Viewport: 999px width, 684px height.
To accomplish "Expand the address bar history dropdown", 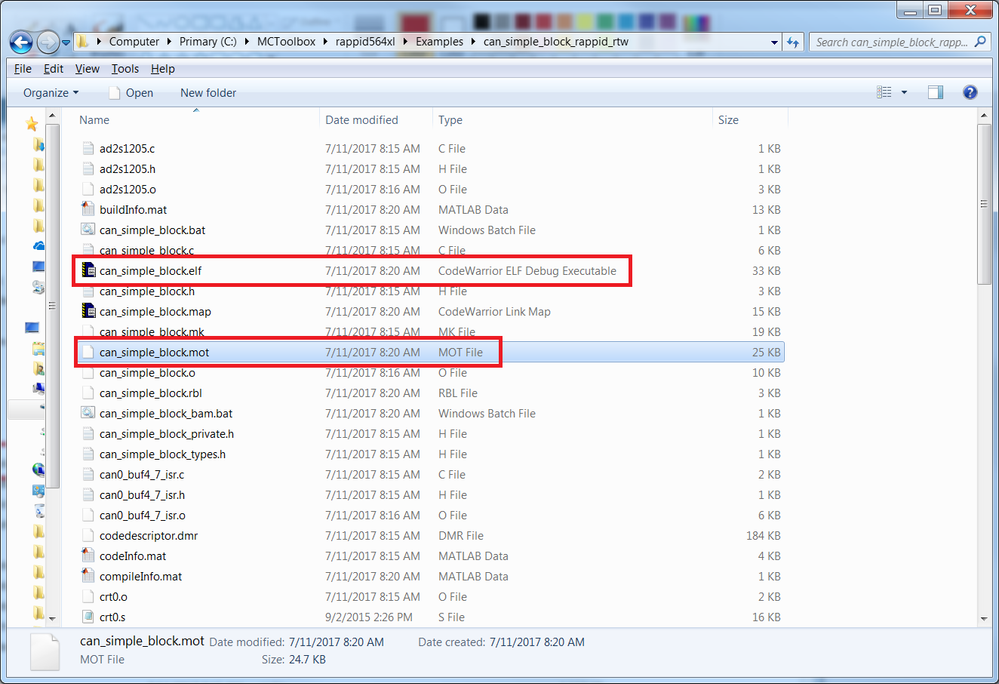I will pyautogui.click(x=774, y=42).
